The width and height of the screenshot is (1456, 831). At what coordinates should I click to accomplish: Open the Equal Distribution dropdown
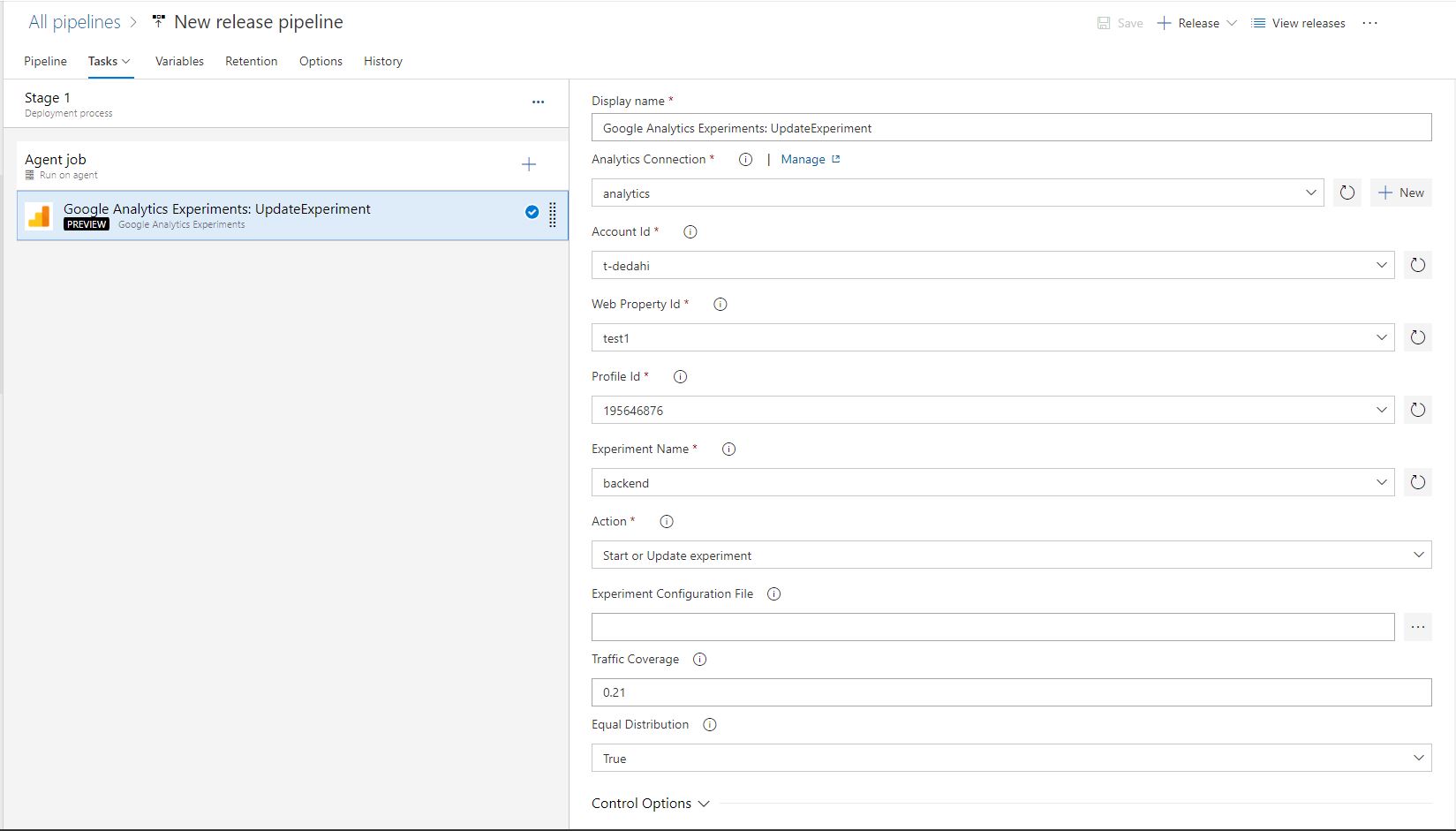[x=1012, y=758]
